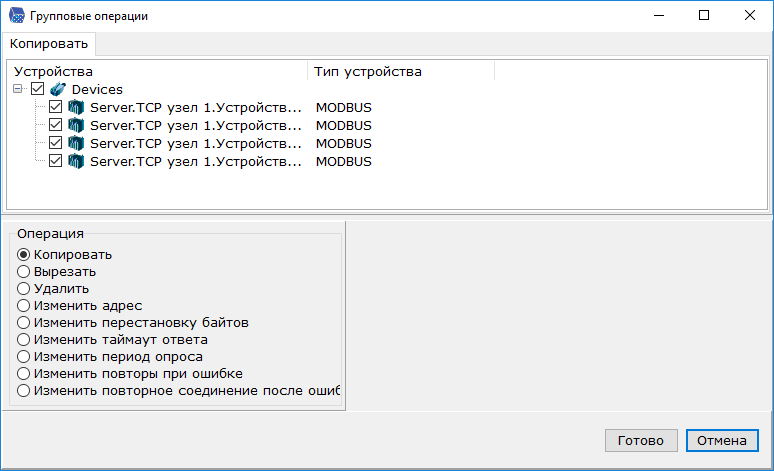Viewport: 774px width, 471px height.
Task: Select the Вырезать radio option
Action: pyautogui.click(x=24, y=271)
